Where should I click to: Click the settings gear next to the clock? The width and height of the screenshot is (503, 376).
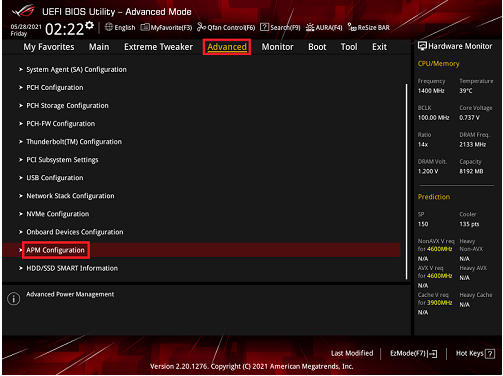tap(89, 25)
